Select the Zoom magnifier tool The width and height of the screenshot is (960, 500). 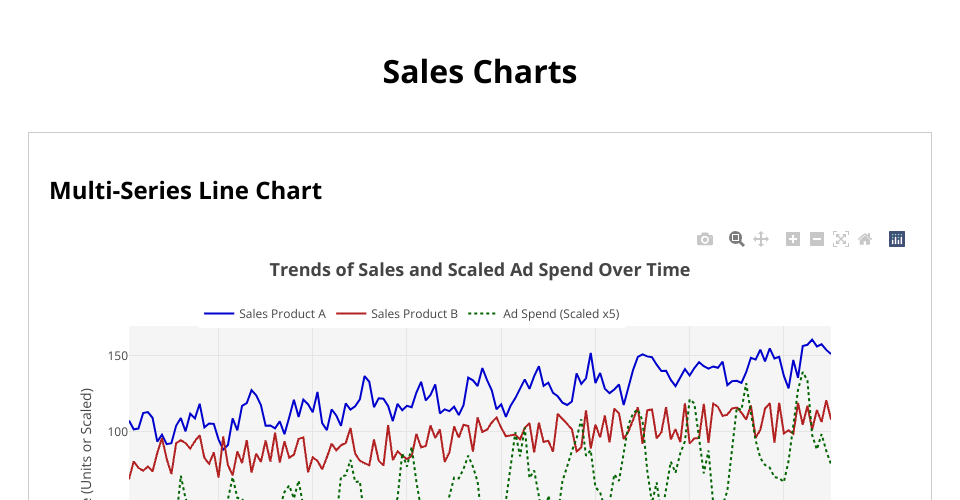click(737, 239)
